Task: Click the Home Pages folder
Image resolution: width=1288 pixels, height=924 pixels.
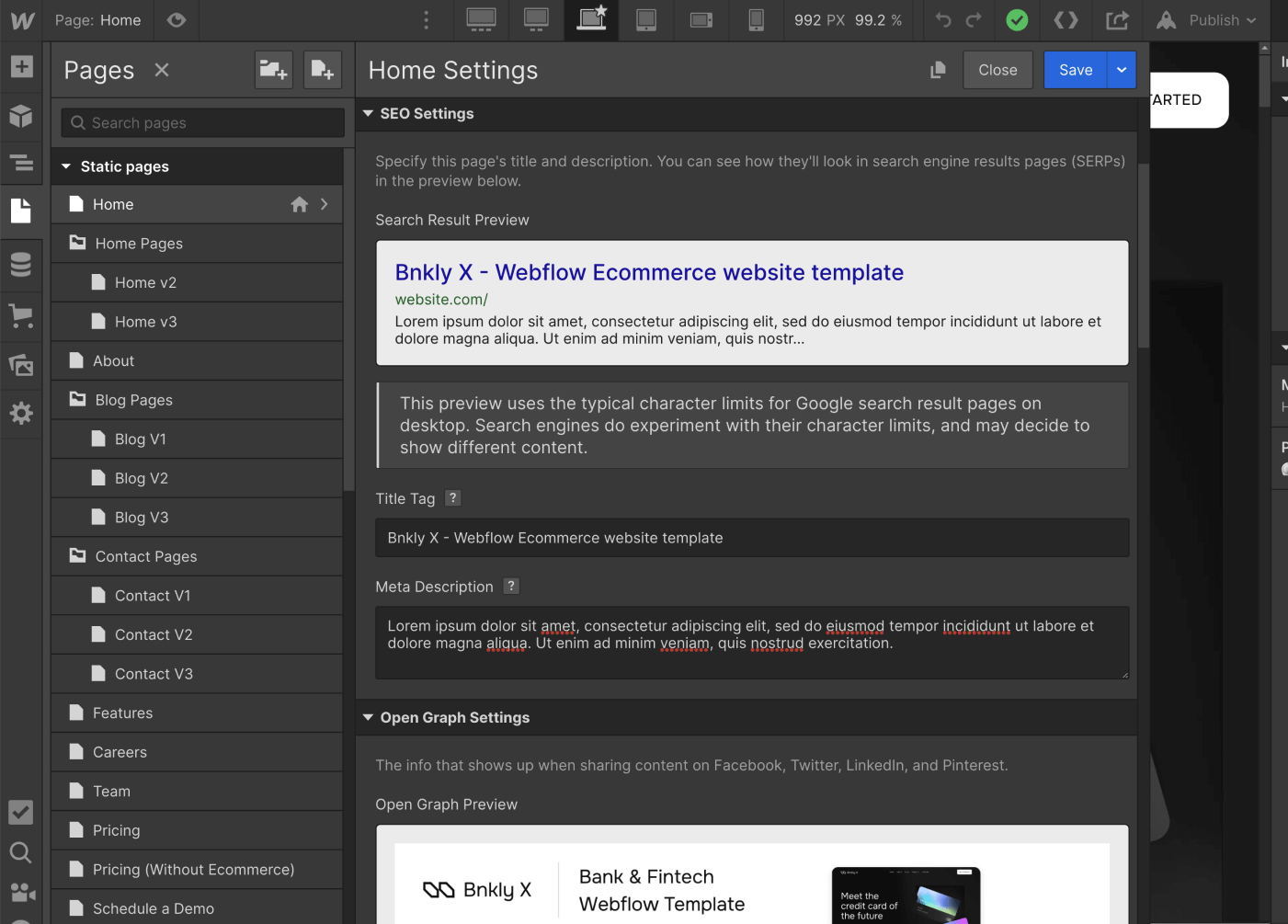Action: point(197,244)
